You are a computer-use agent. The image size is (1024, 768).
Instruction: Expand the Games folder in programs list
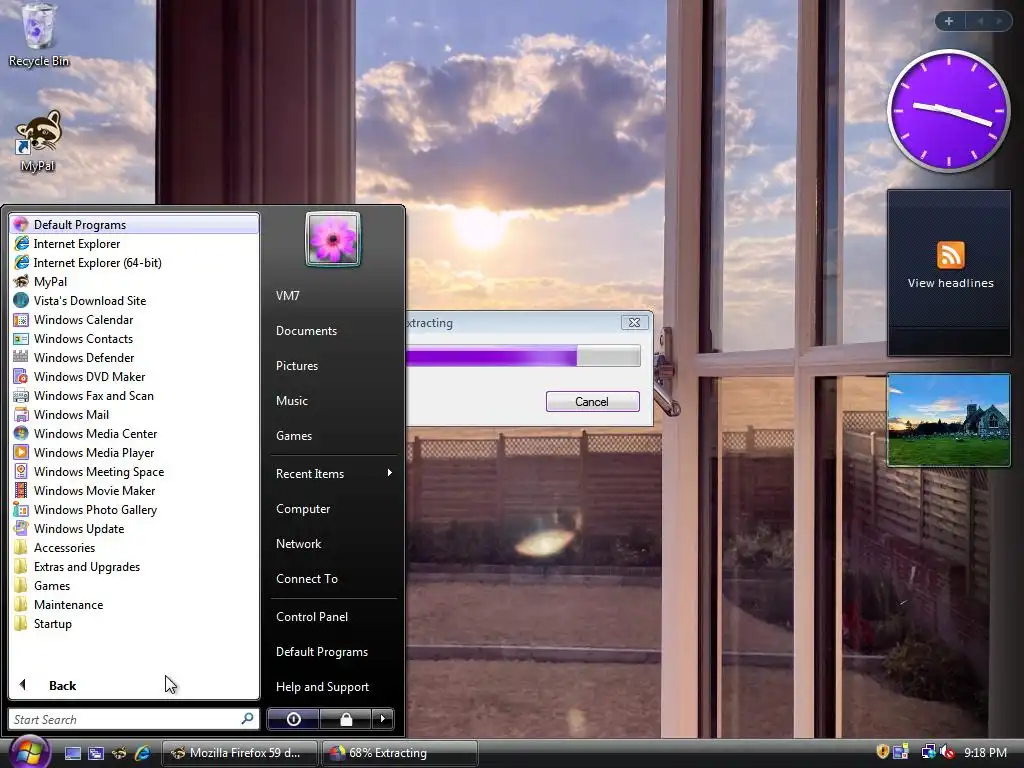point(134,585)
